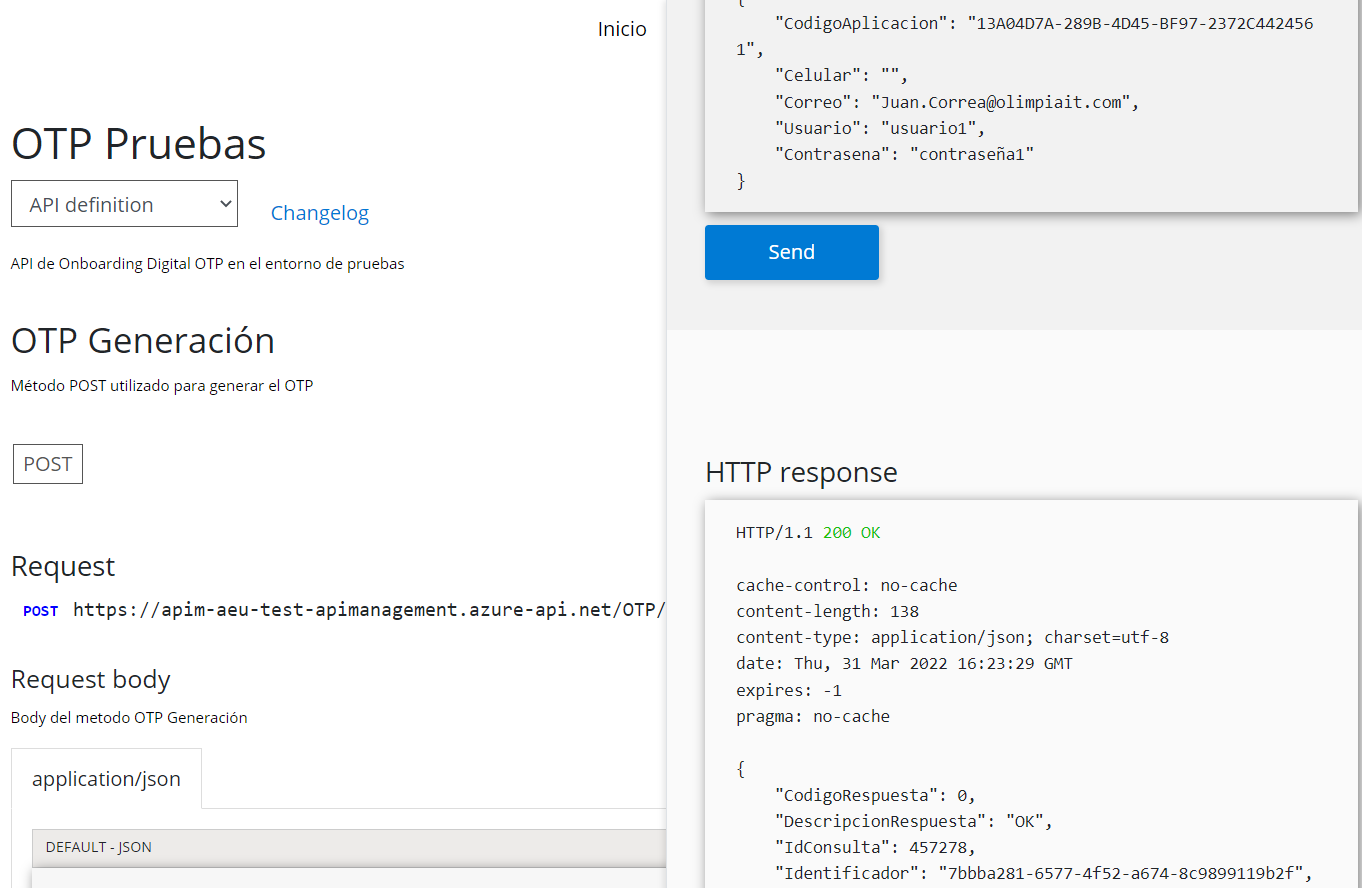Click the Correo email value in request body

click(x=1000, y=102)
